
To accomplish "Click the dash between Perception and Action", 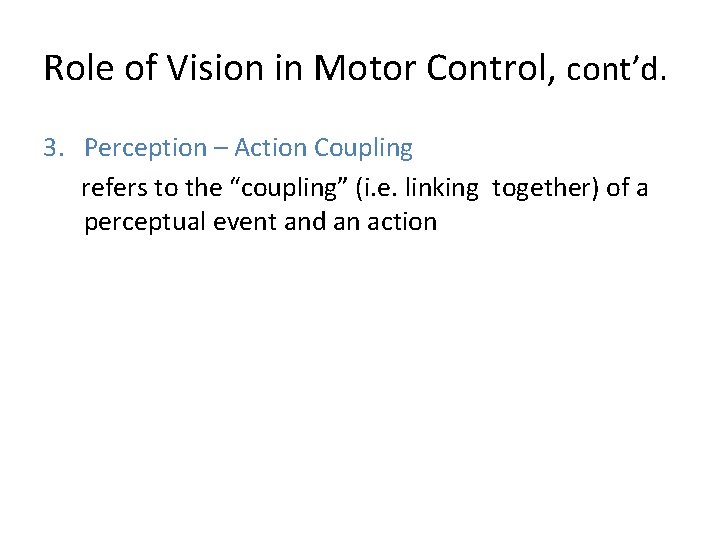I will [221, 149].
